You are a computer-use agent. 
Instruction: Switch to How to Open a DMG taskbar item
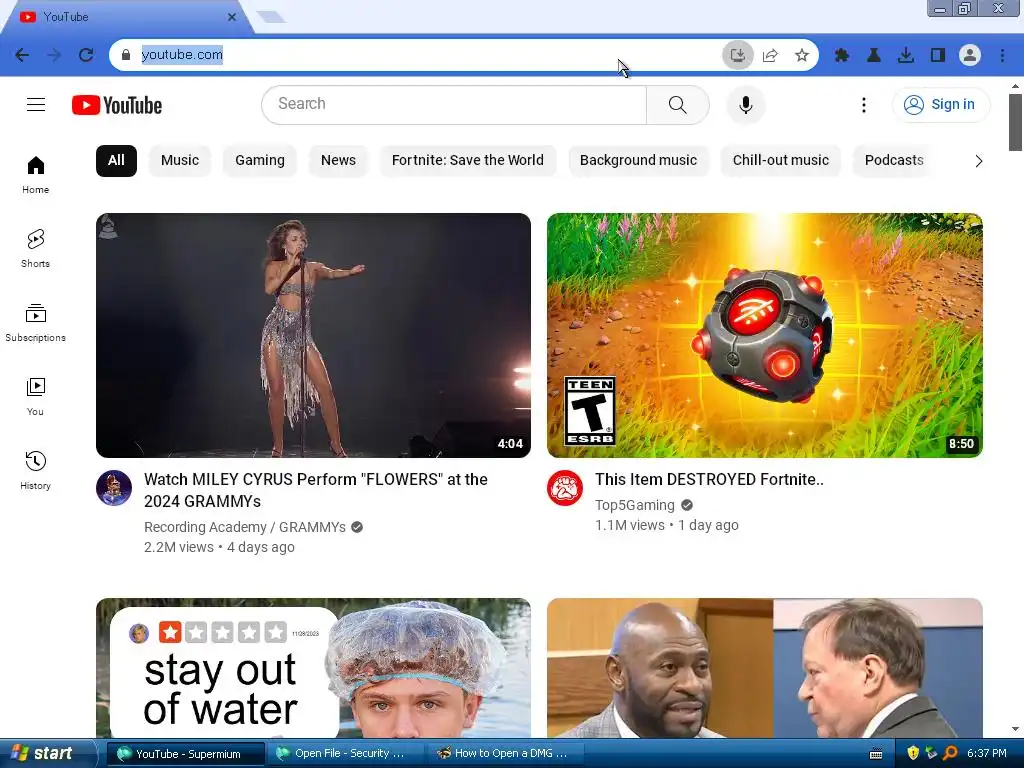(504, 754)
